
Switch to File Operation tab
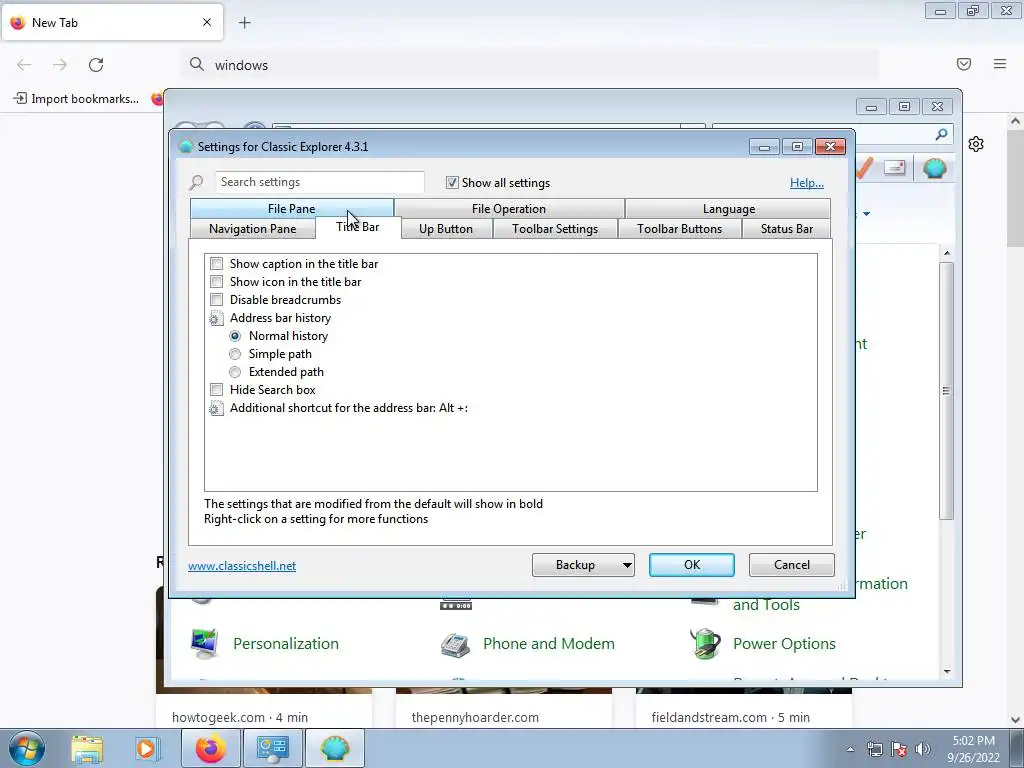point(509,208)
